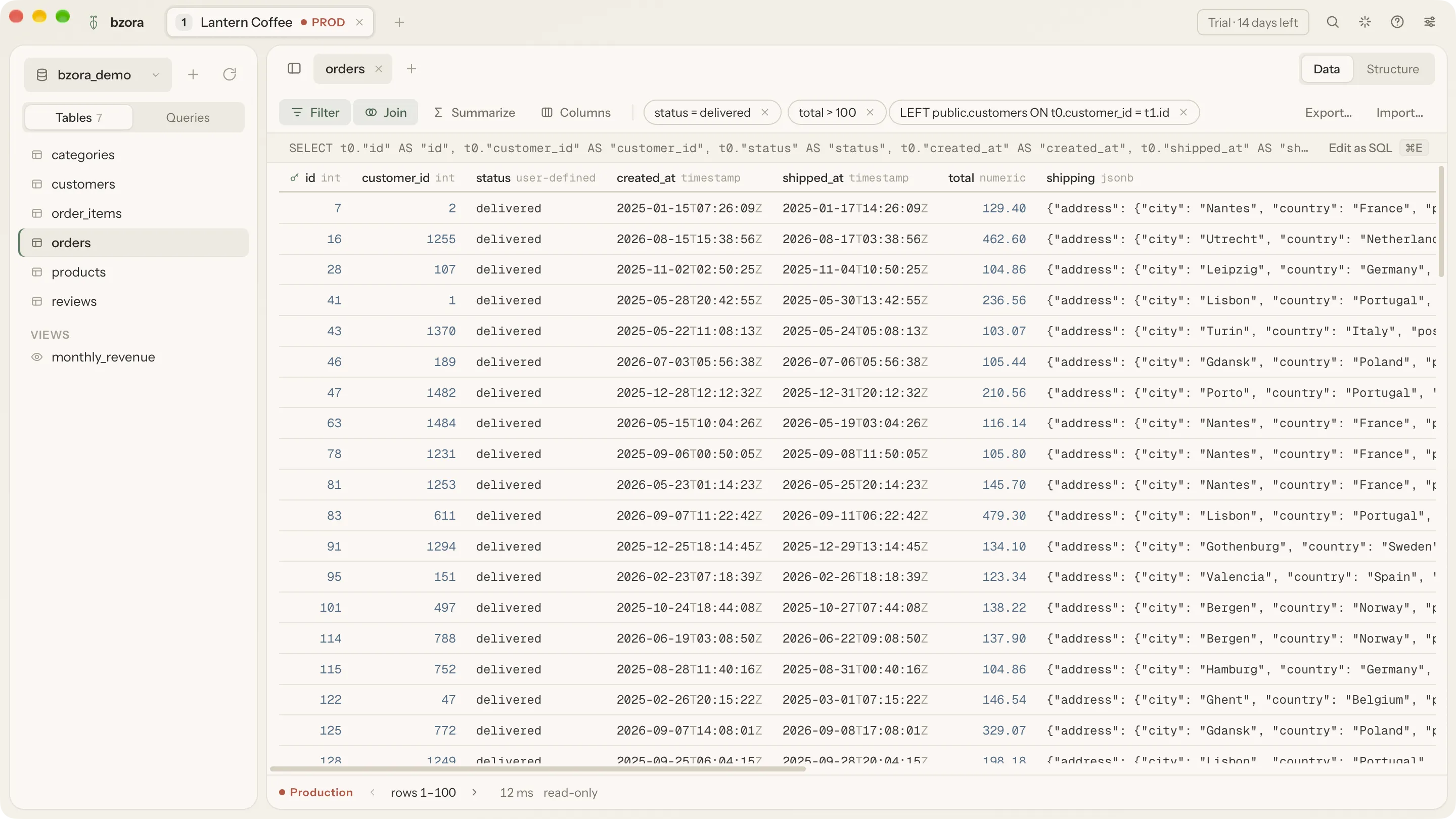Remove the status = delivered filter chip
Image resolution: width=1456 pixels, height=819 pixels.
[764, 112]
